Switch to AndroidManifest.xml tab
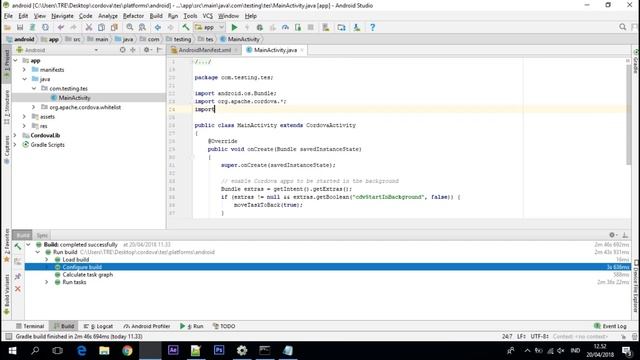Screen dimensions: 640x360 pos(204,50)
